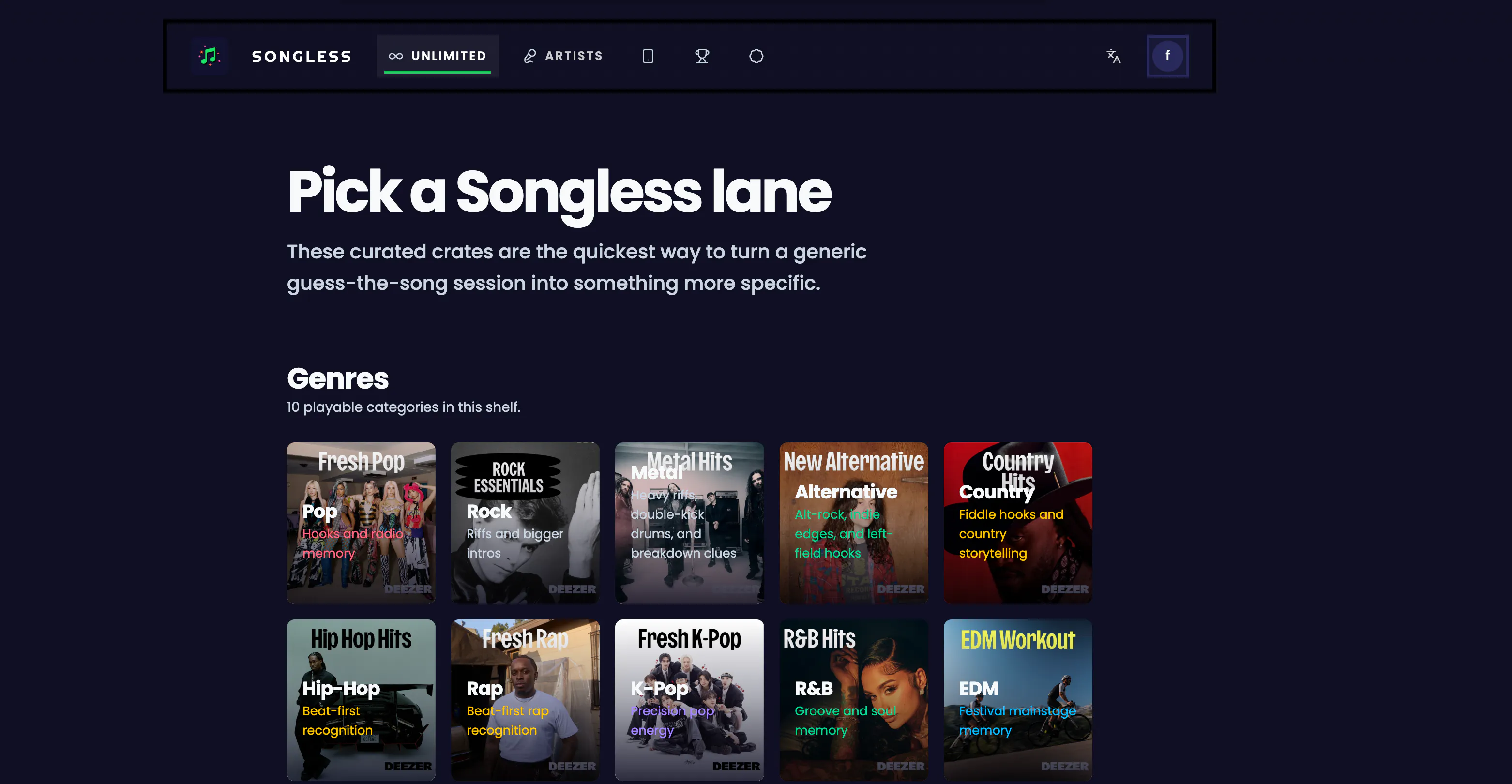
Task: Select the Alternative genre card
Action: (853, 523)
